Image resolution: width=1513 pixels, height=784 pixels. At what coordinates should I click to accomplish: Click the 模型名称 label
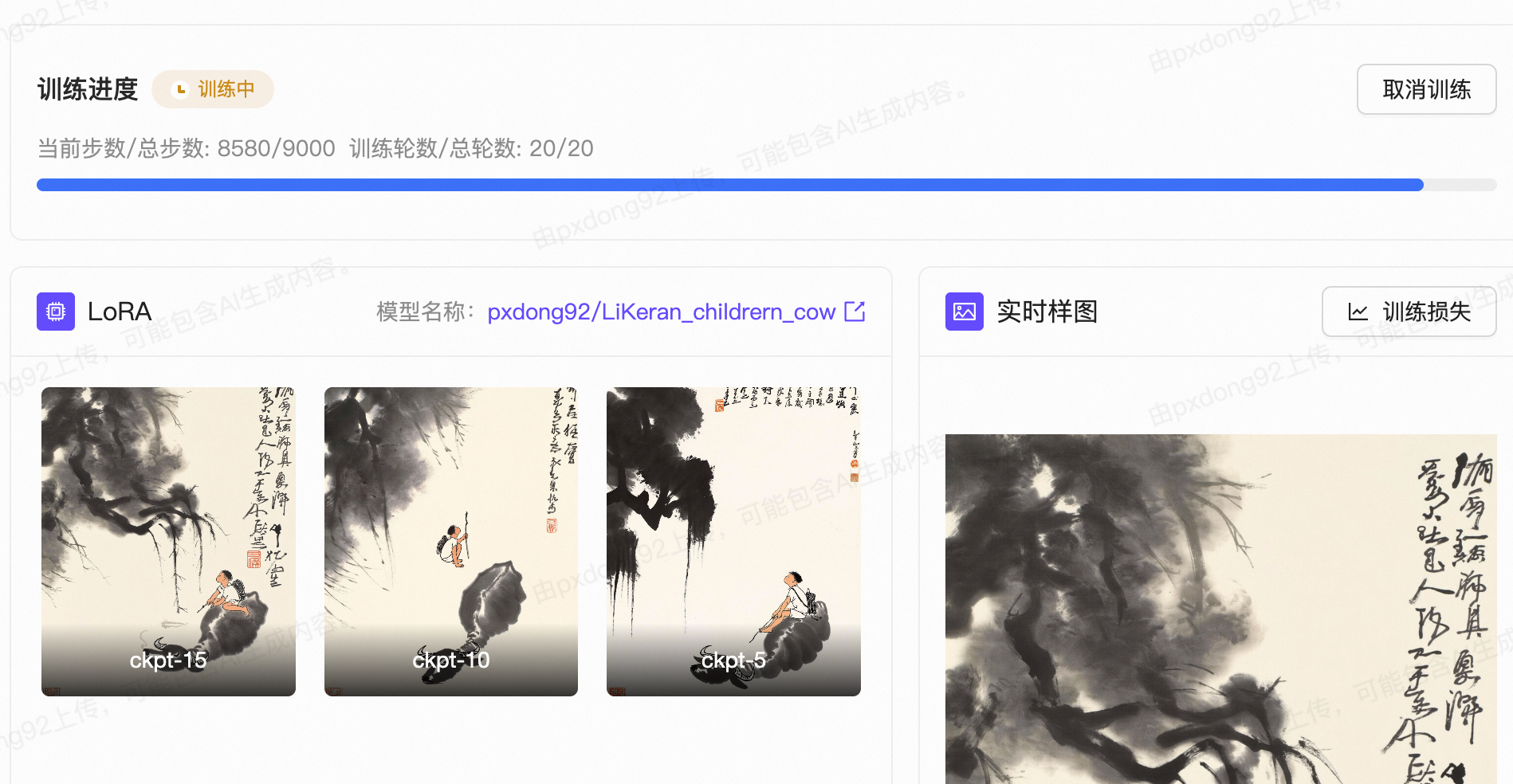pos(422,312)
